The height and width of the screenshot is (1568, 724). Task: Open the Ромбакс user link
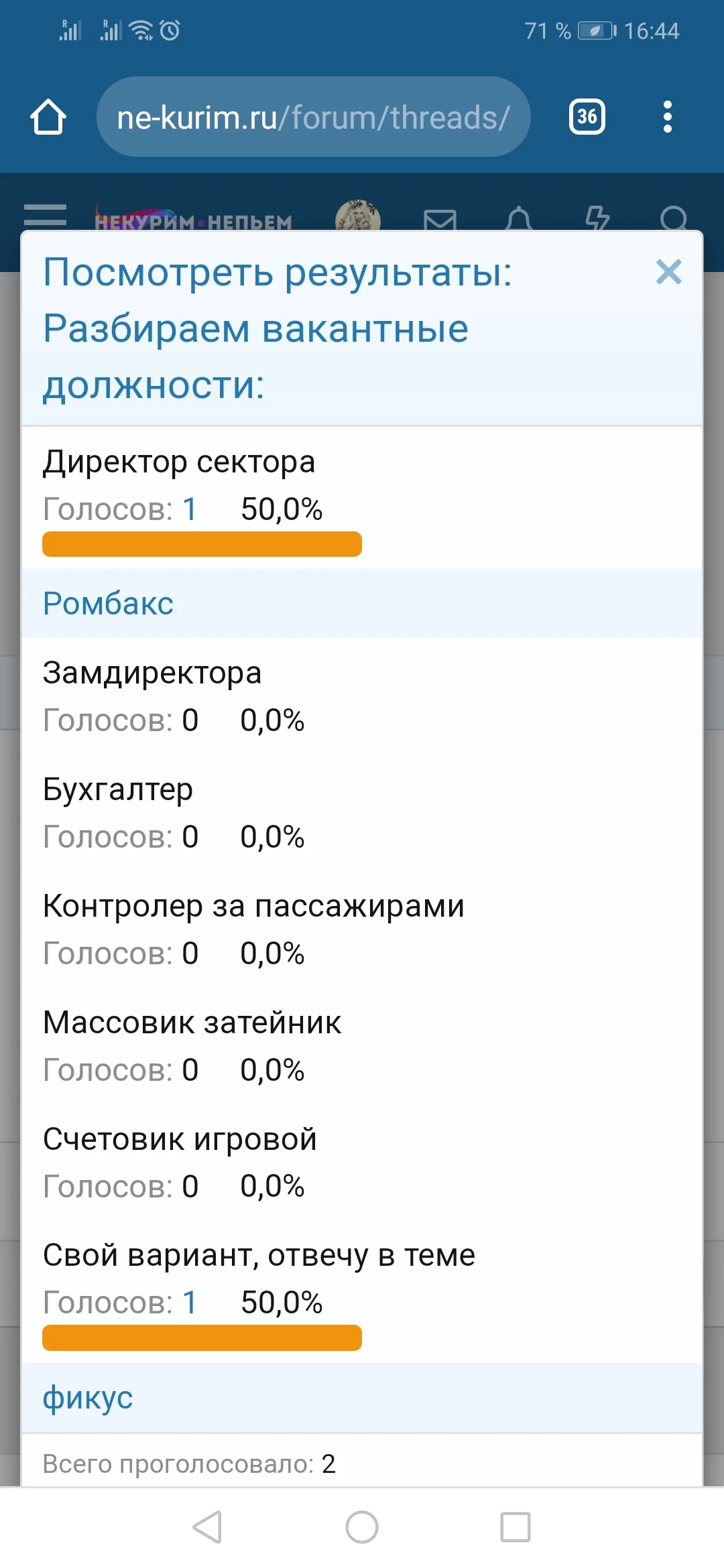[x=108, y=602]
